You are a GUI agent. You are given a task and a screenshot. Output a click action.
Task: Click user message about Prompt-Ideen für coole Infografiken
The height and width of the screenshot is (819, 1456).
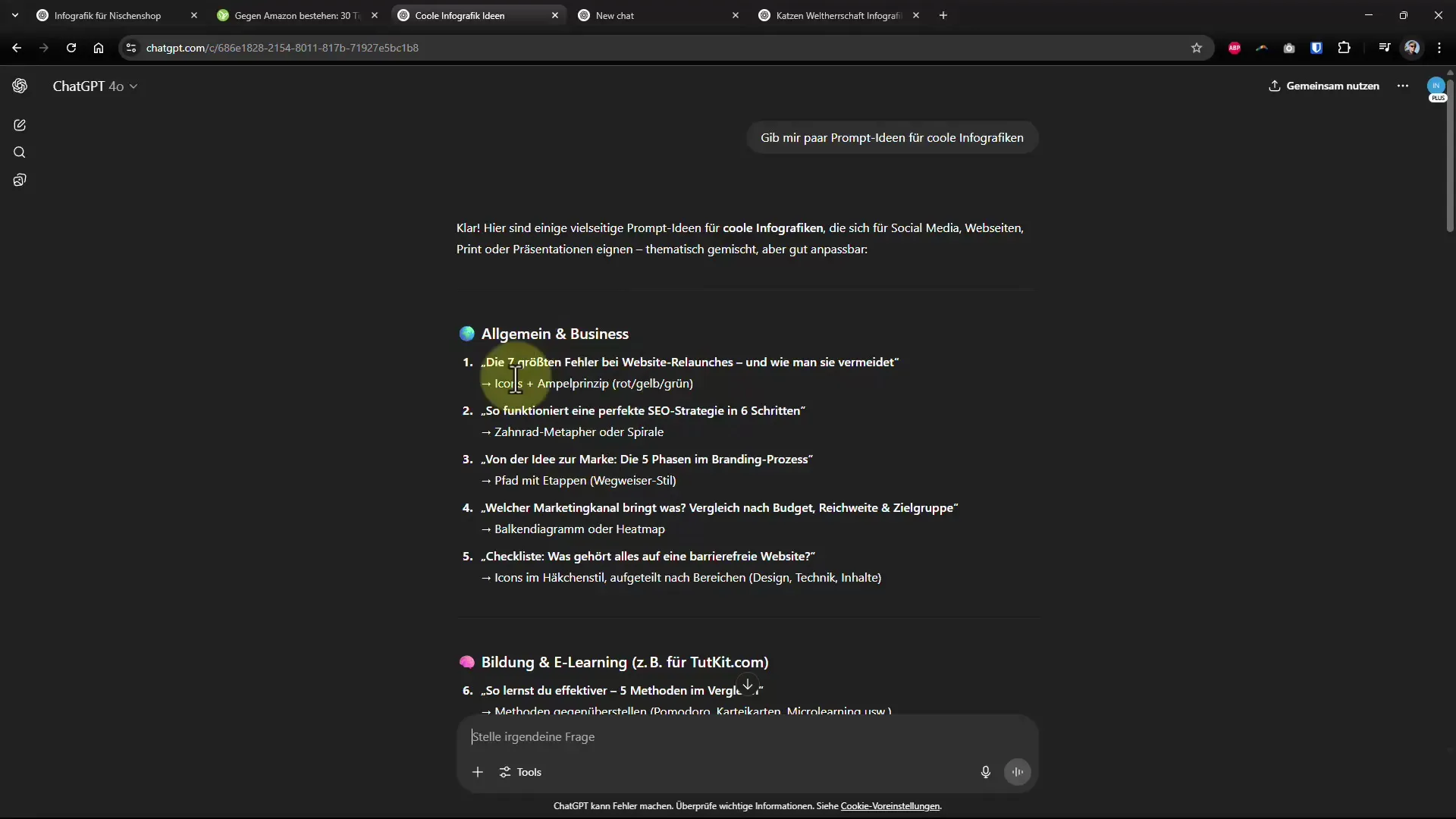point(892,137)
